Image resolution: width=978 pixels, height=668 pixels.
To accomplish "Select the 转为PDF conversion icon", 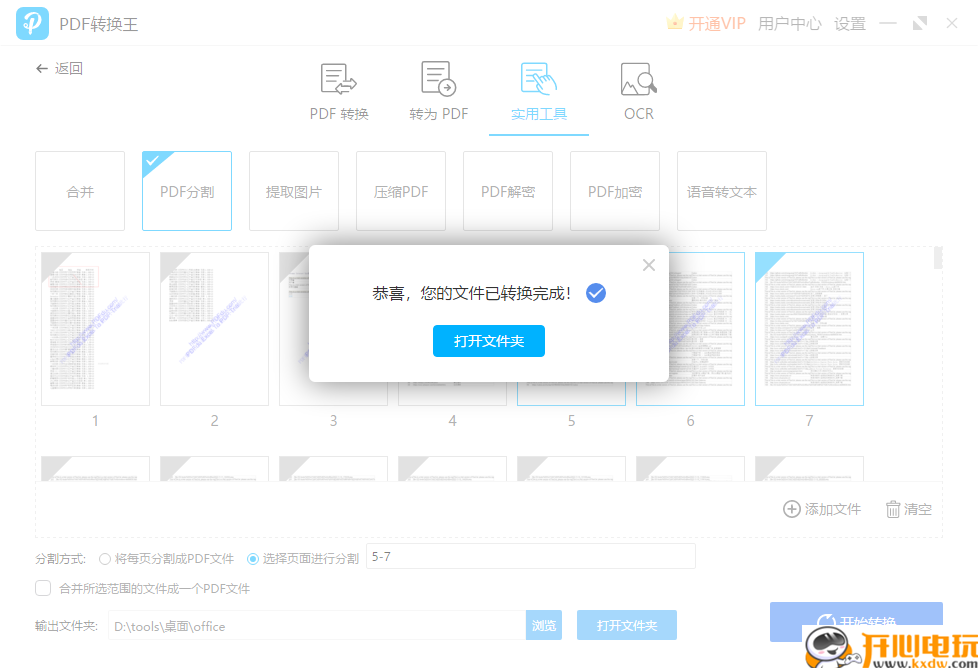I will click(x=437, y=78).
